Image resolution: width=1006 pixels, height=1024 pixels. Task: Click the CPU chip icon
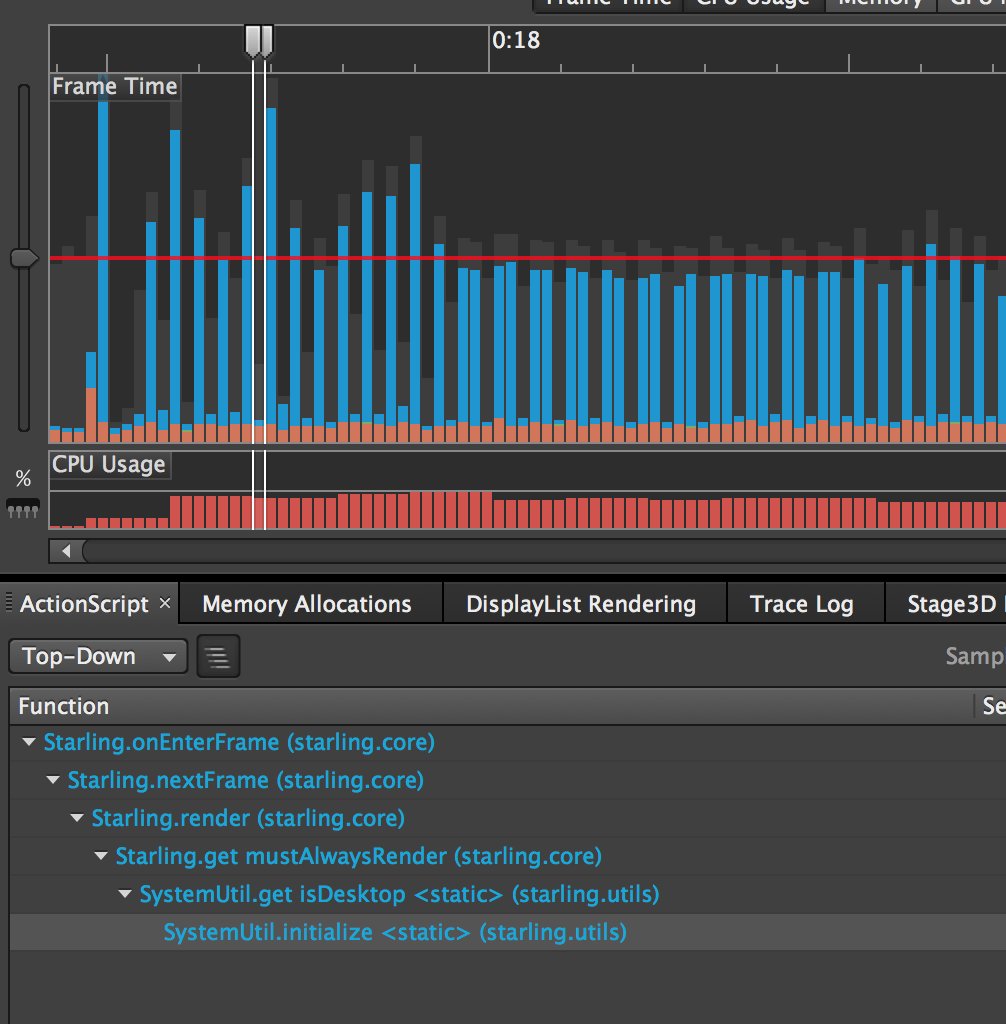(x=23, y=508)
